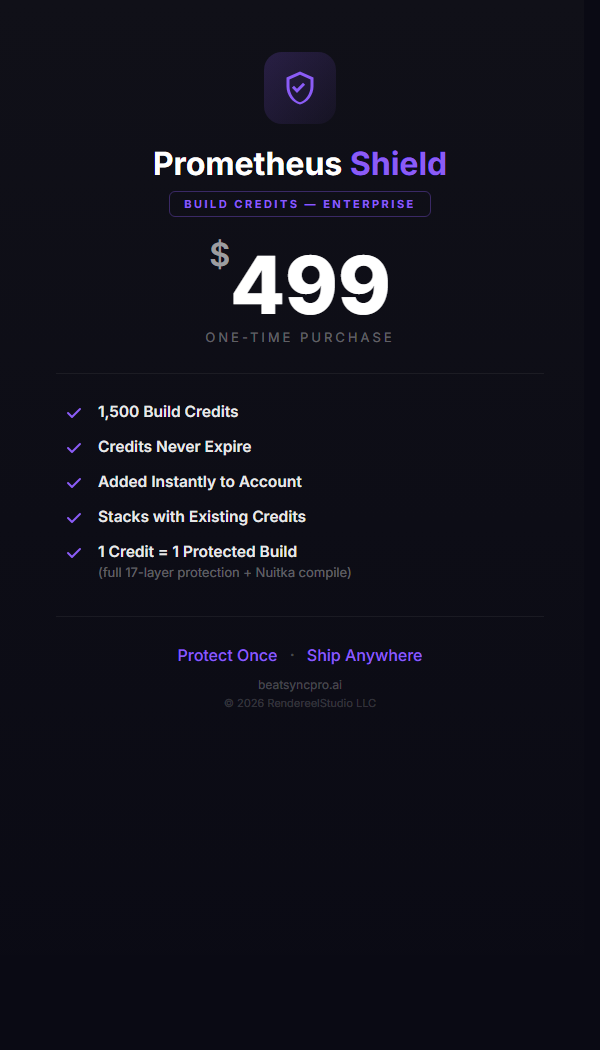Click the Protect Once tagline
The width and height of the screenshot is (600, 1050).
coord(227,656)
